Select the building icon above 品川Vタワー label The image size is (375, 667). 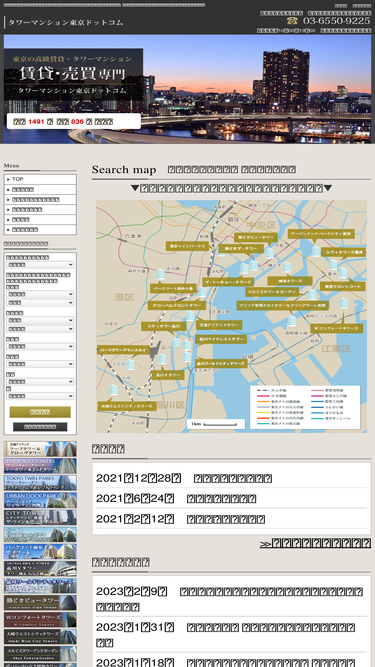point(162,359)
